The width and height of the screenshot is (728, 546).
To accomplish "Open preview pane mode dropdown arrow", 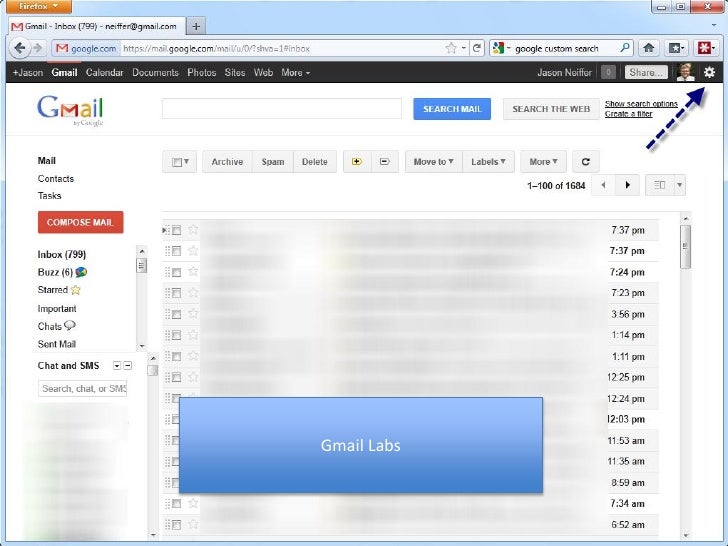I will point(679,185).
